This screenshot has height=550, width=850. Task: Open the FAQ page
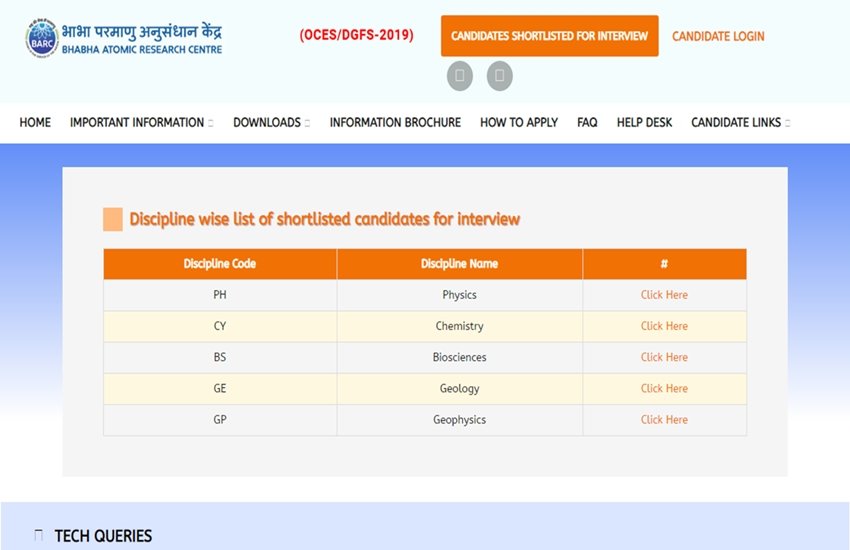point(587,123)
